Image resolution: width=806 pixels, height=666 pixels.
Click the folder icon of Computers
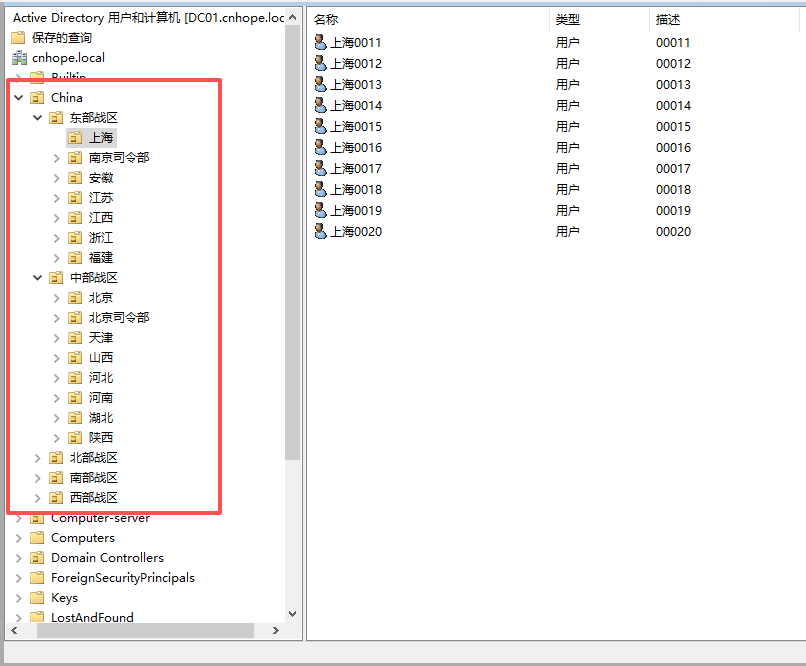pos(37,538)
